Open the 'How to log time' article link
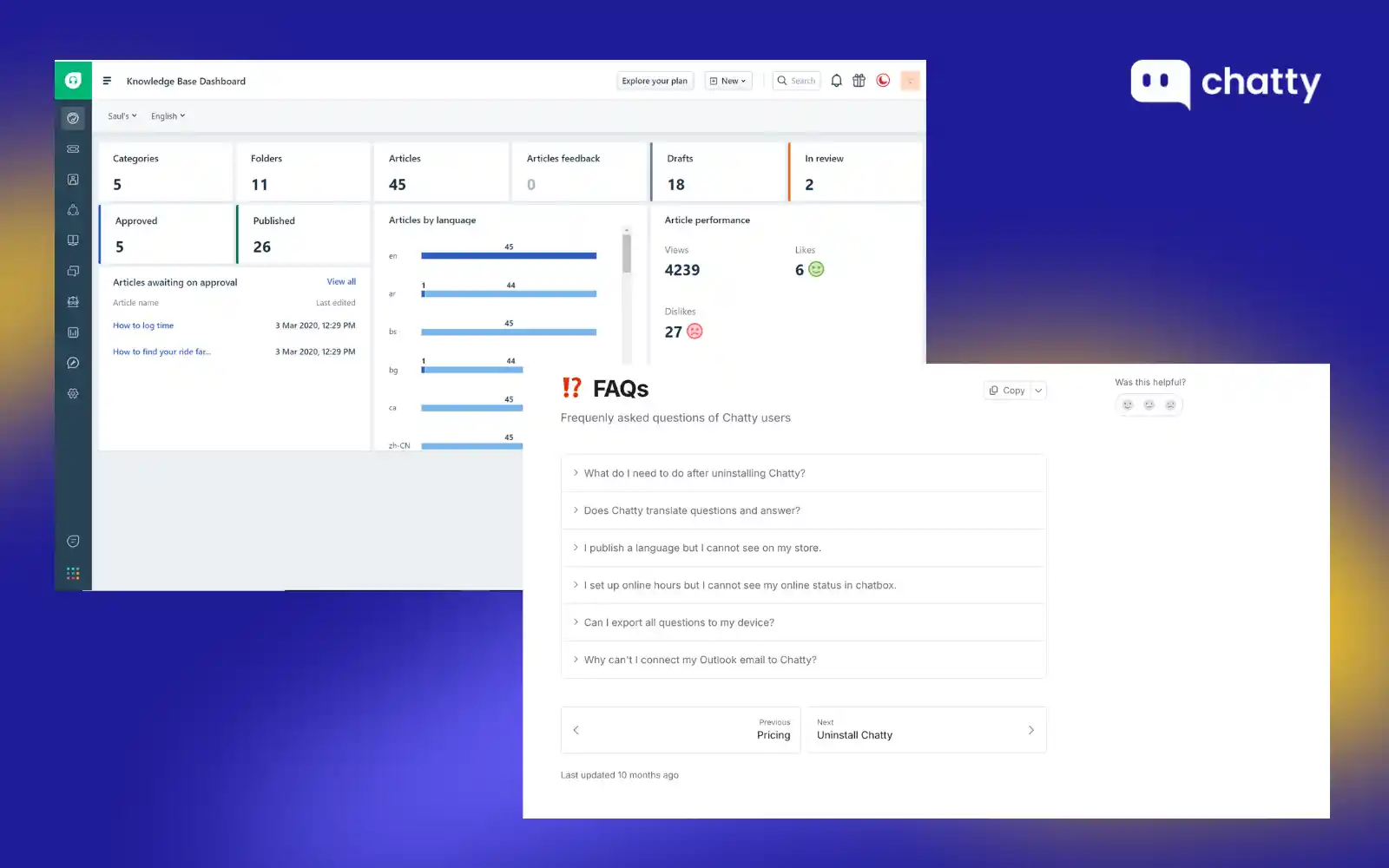 point(143,325)
